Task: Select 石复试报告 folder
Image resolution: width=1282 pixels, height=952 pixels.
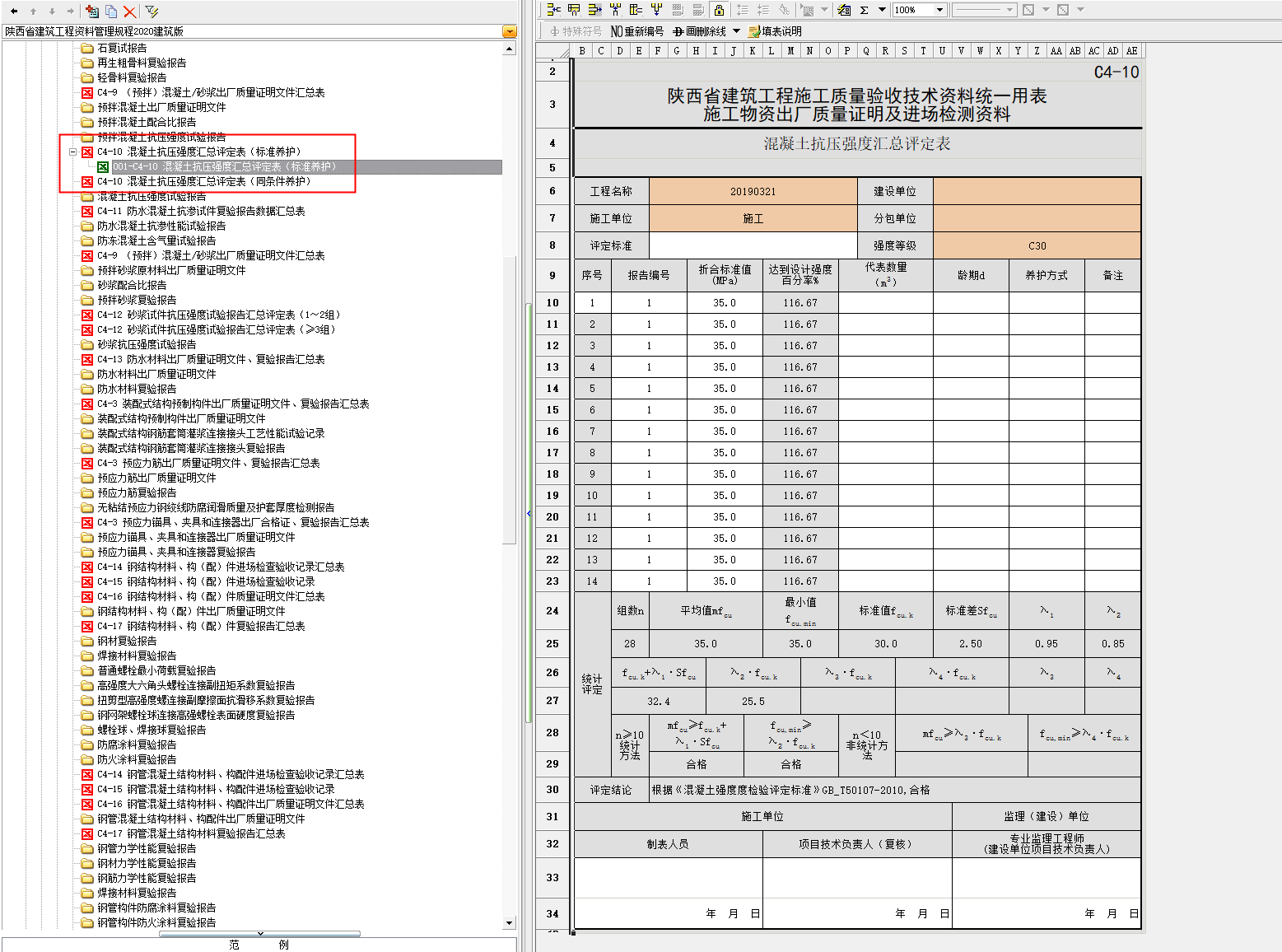Action: click(122, 48)
